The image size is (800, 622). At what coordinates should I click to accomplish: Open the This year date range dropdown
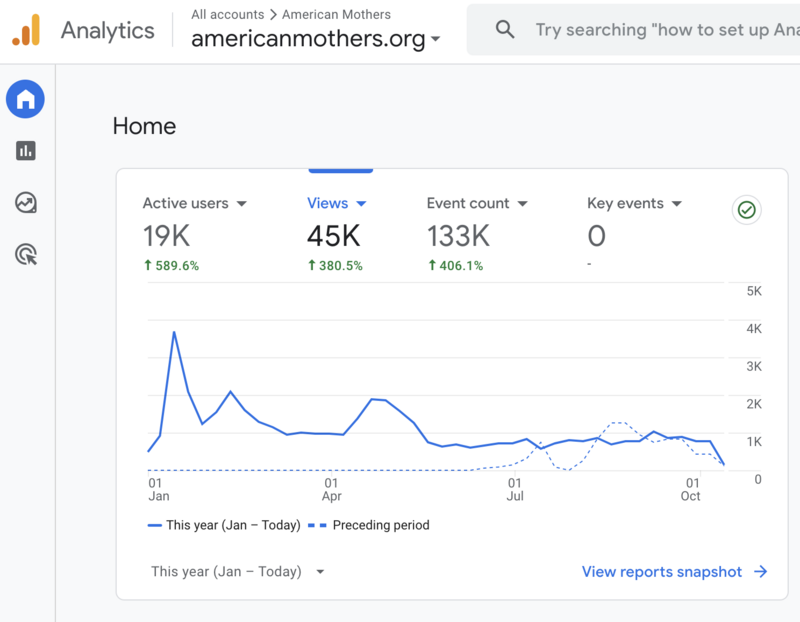[238, 571]
